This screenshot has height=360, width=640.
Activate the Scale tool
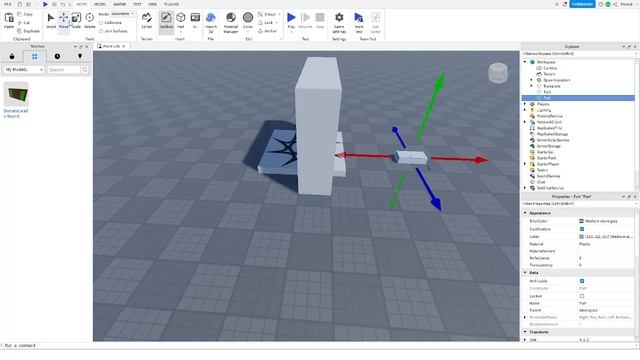coord(76,20)
